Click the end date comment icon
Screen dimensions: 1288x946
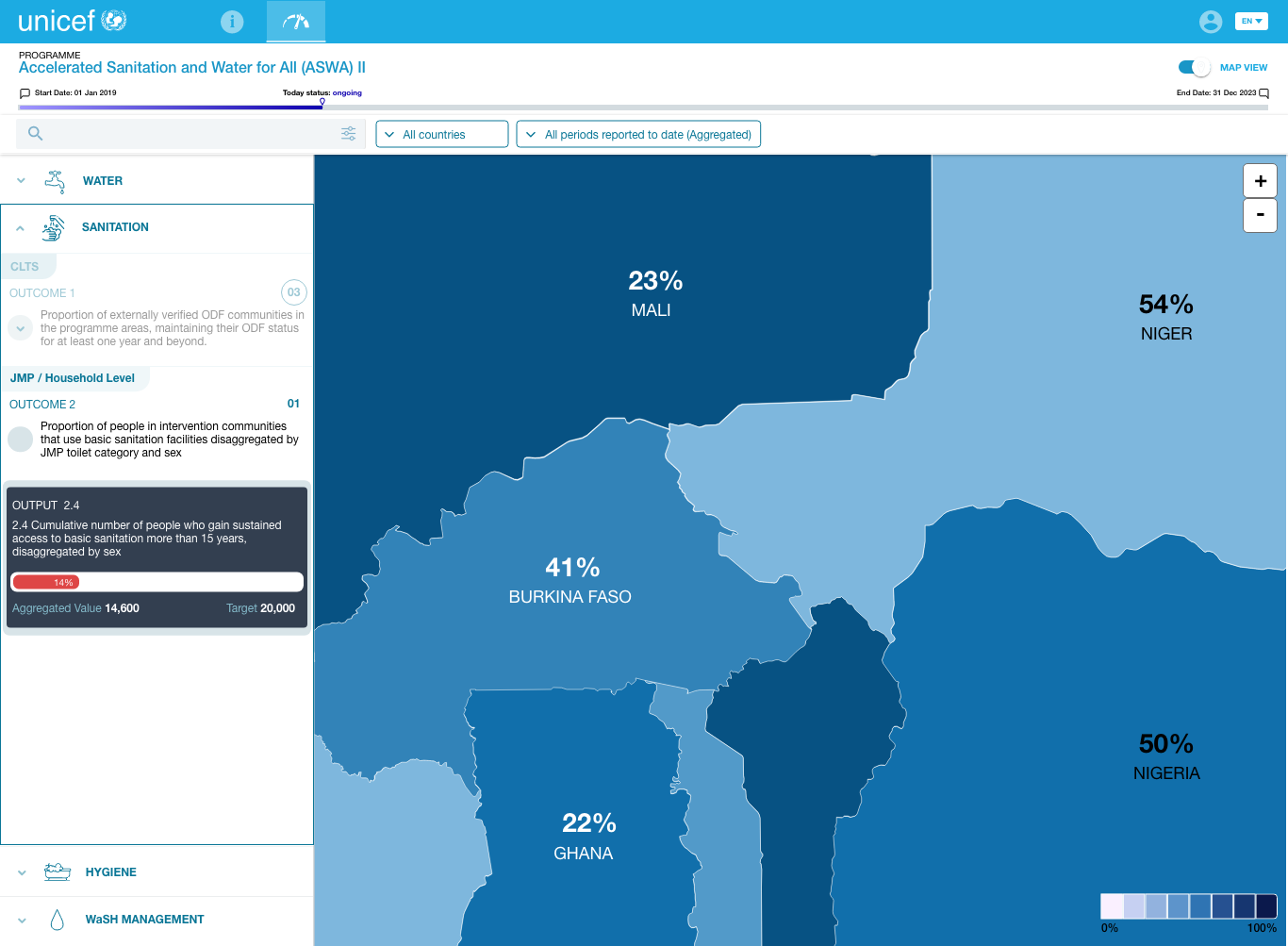point(1264,93)
